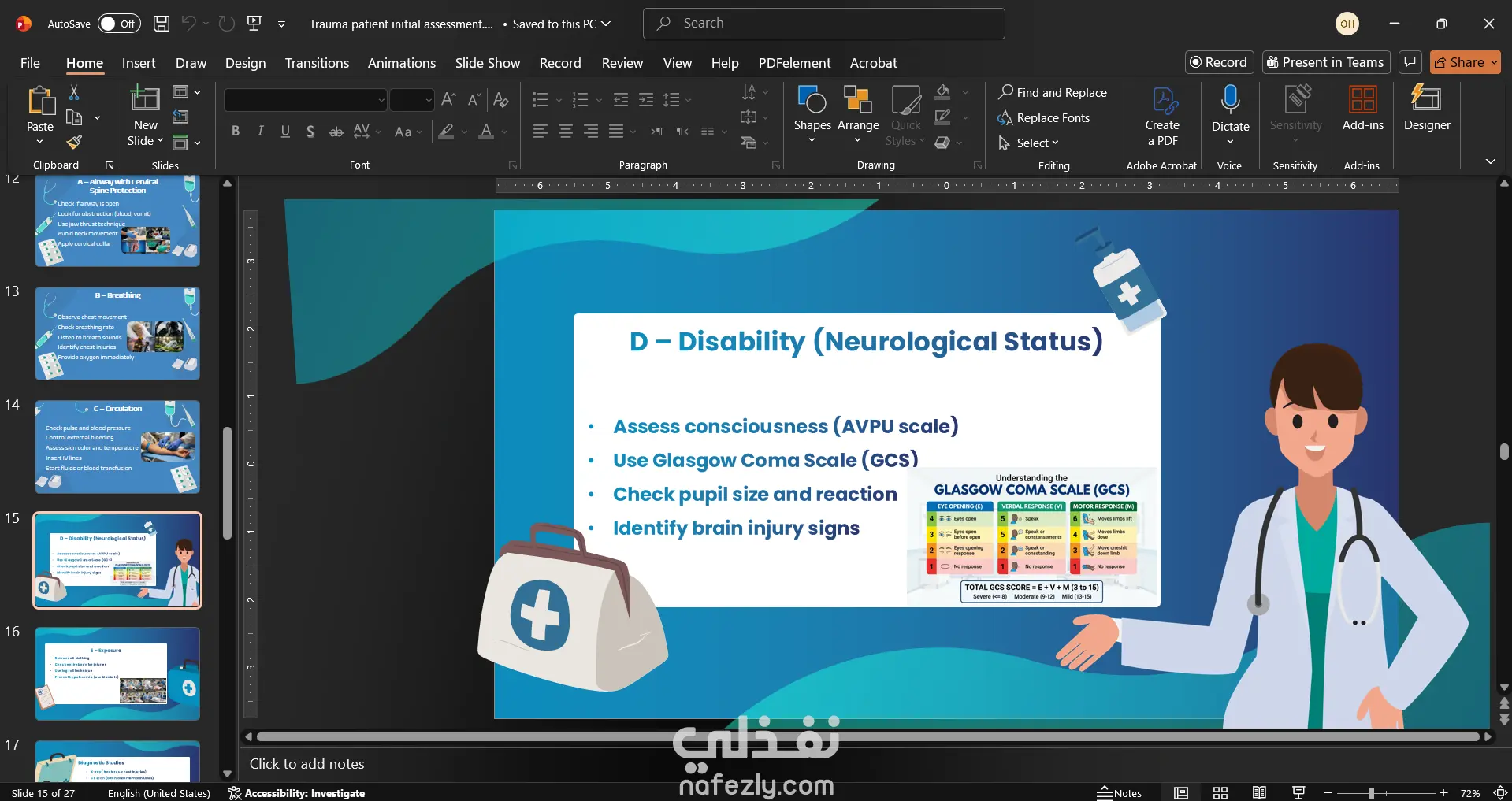Click the Record button
Screen dimensions: 1512x801
(x=1219, y=62)
